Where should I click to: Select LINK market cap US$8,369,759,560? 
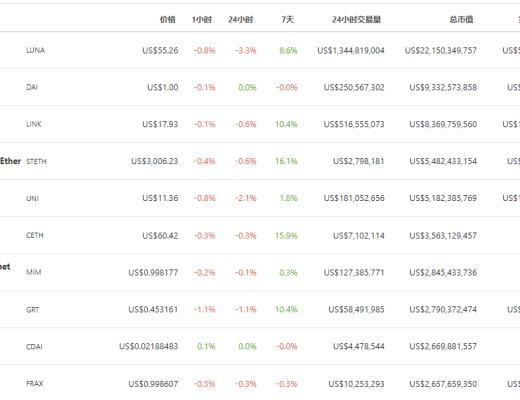pos(443,124)
